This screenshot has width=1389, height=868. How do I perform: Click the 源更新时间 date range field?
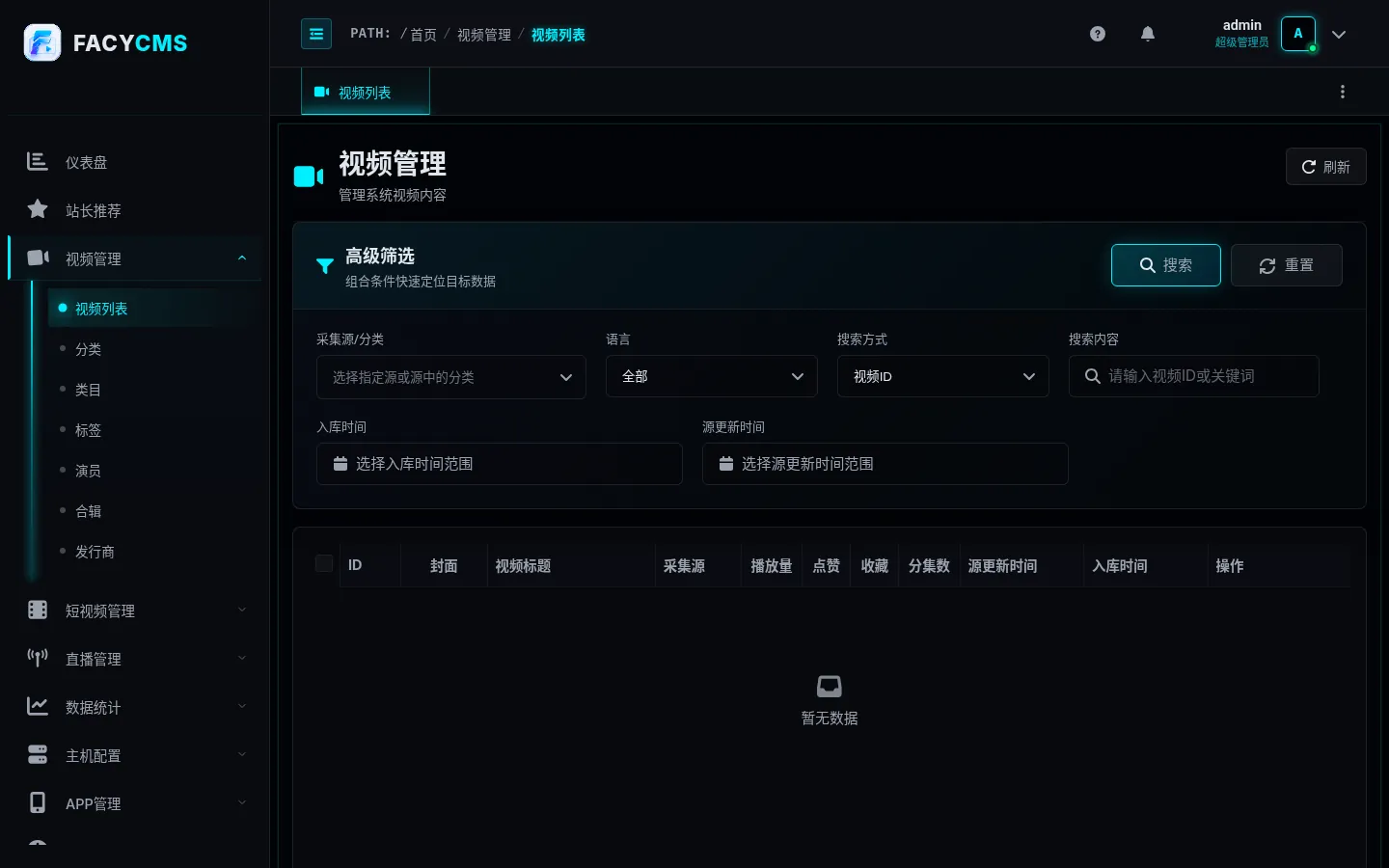tap(885, 464)
